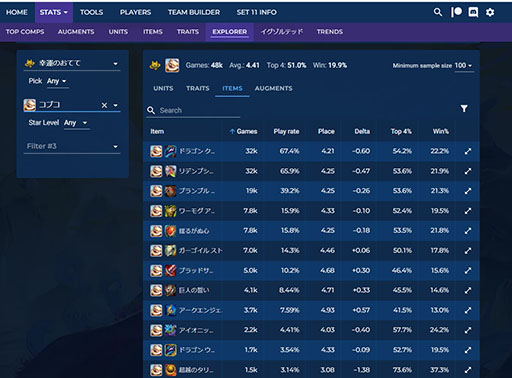512x378 pixels.
Task: Open the Discord icon link
Action: [x=473, y=12]
